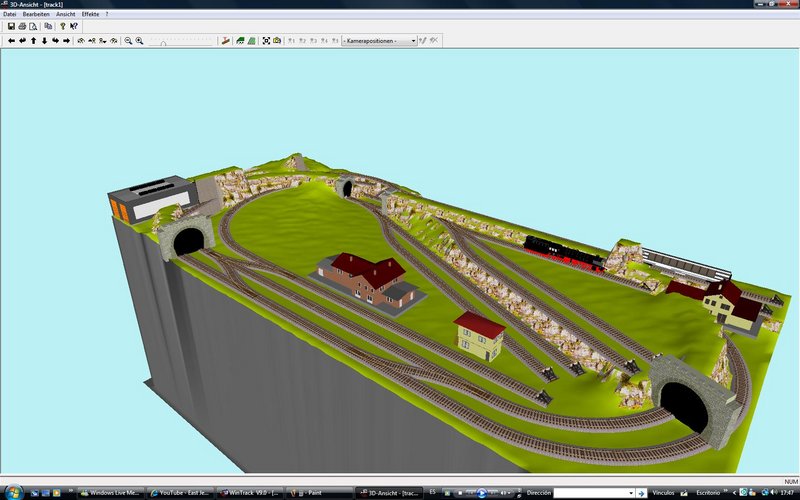Zoom in with the magnifier plus icon
Viewport: 800px width, 500px height.
[x=139, y=40]
